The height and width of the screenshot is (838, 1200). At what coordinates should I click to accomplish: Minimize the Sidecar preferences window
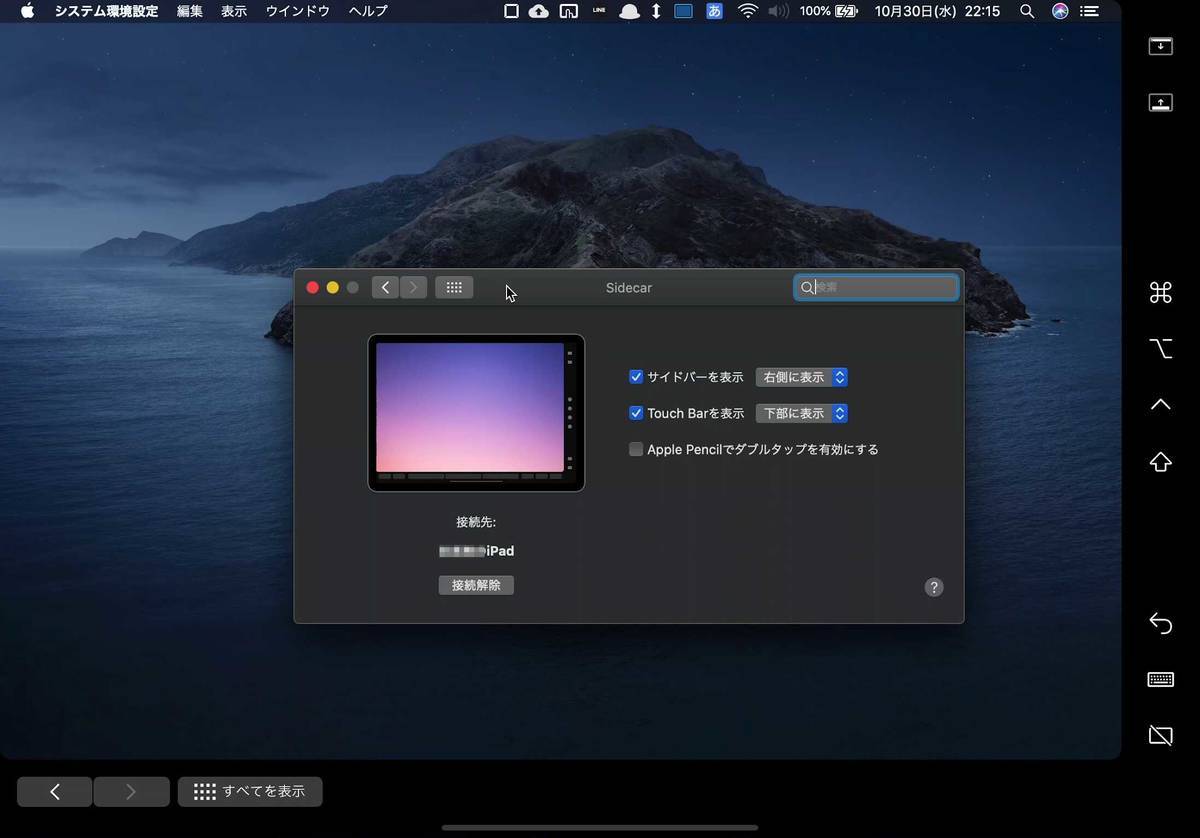[x=332, y=287]
